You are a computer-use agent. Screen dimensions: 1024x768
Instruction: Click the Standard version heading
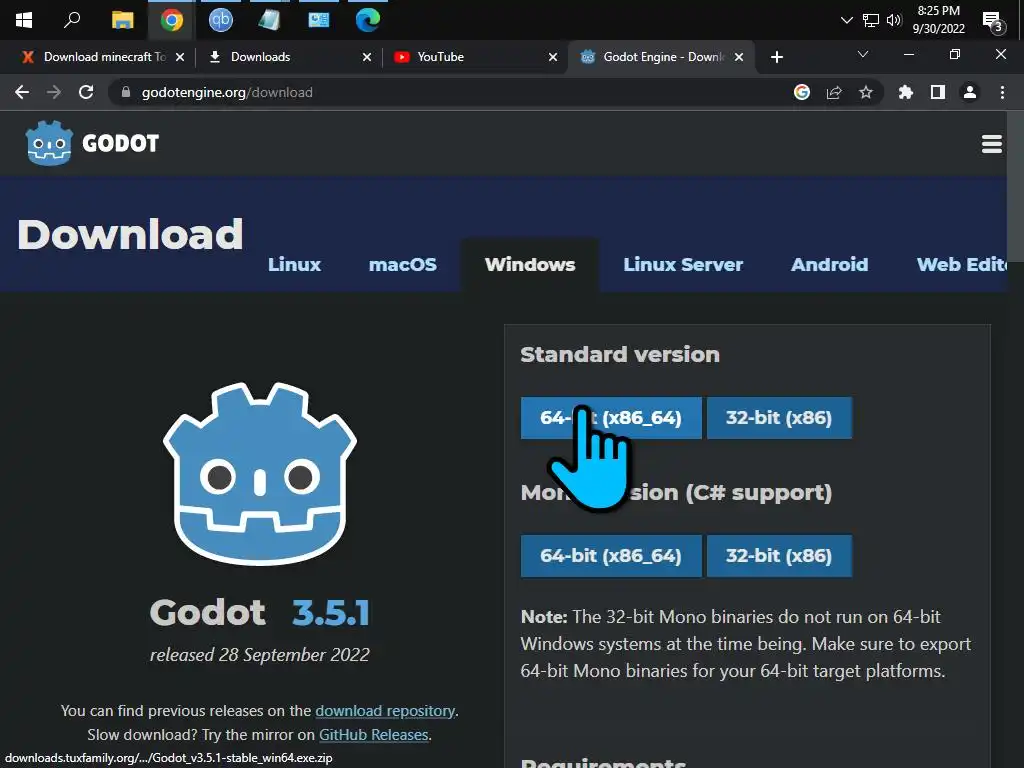(620, 355)
